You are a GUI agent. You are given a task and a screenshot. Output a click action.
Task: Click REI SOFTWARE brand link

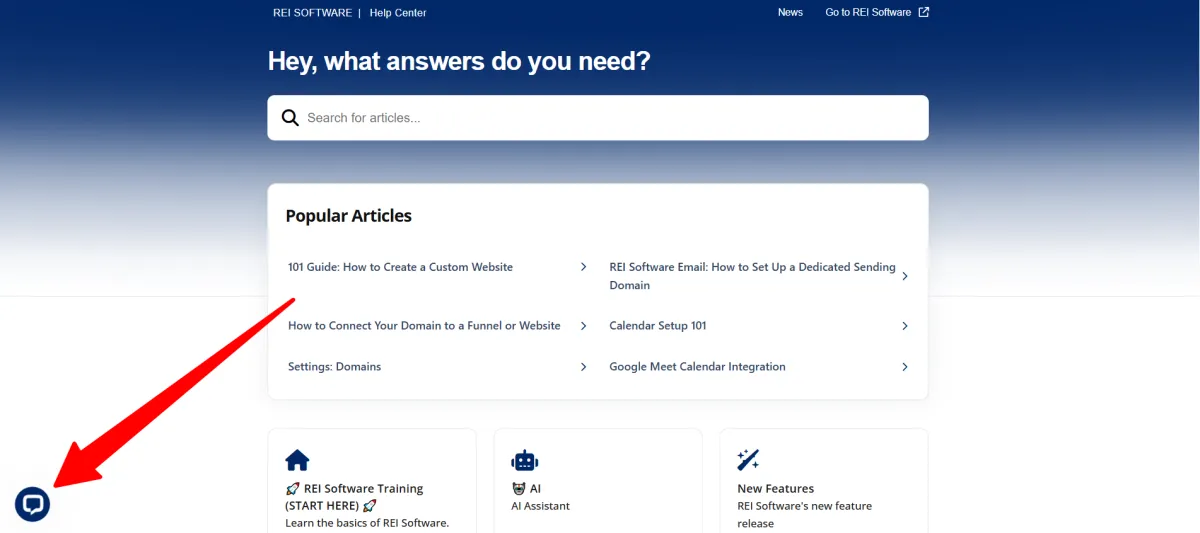tap(312, 13)
